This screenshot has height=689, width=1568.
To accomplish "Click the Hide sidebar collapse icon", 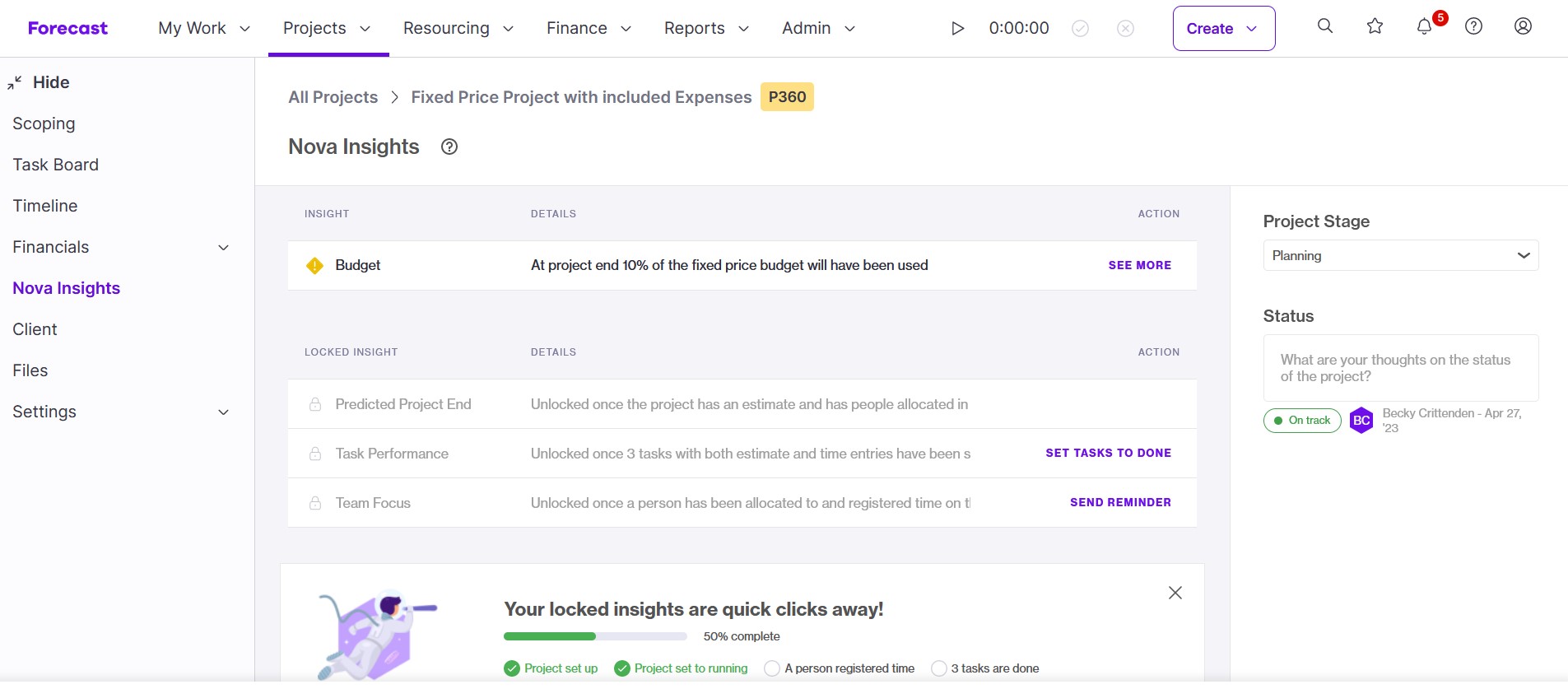I will (x=15, y=82).
